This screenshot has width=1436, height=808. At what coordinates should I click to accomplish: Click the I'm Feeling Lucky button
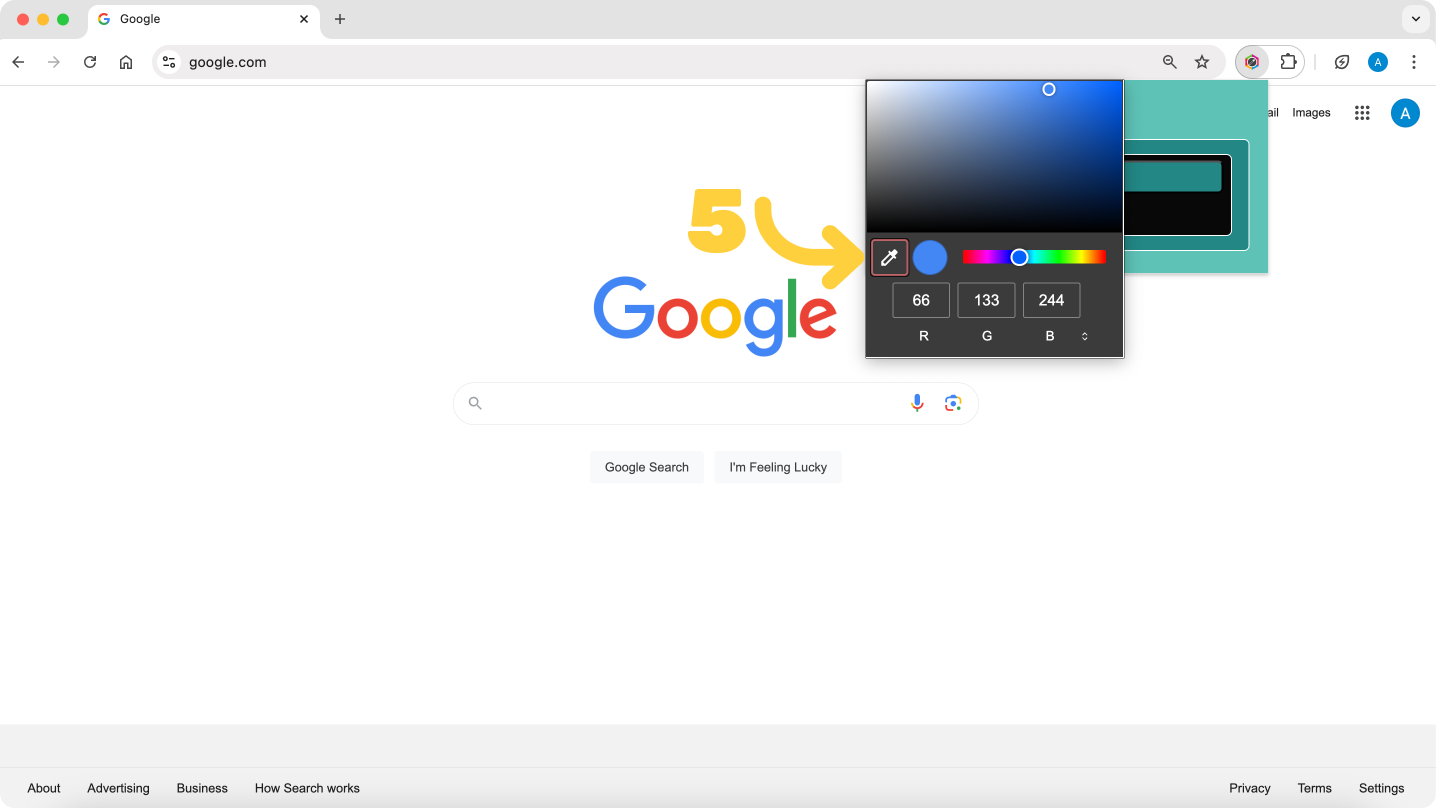tap(778, 467)
